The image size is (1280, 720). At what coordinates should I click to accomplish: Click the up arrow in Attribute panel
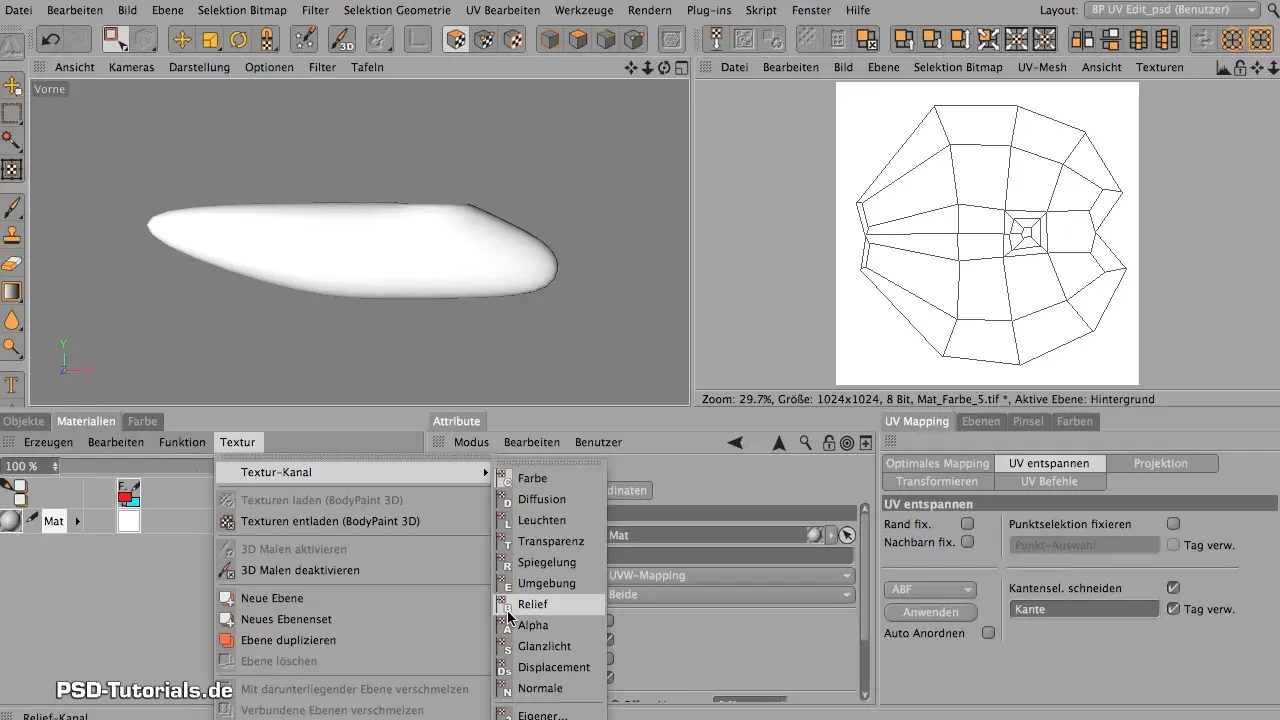[778, 443]
